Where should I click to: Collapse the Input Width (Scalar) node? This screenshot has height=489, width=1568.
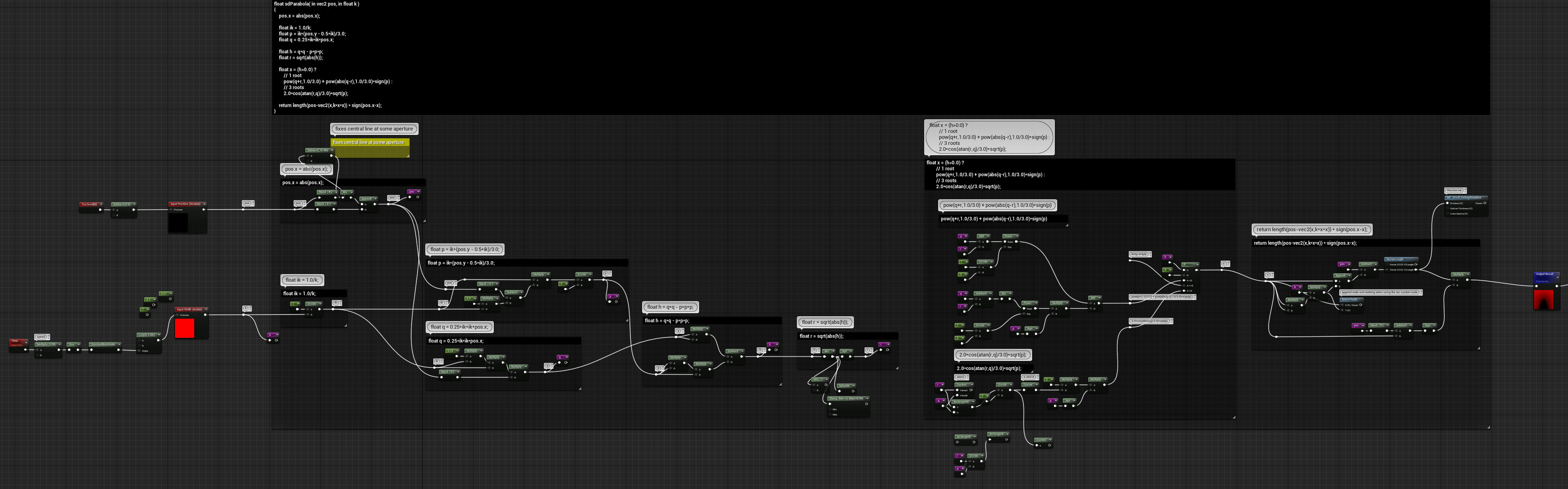click(206, 309)
